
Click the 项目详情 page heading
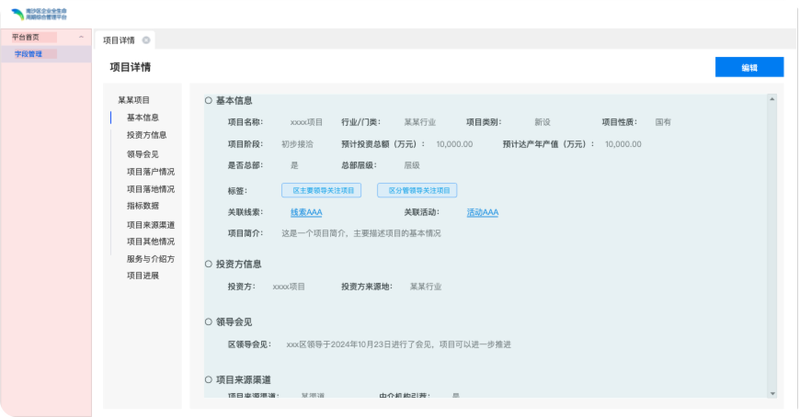tap(130, 67)
